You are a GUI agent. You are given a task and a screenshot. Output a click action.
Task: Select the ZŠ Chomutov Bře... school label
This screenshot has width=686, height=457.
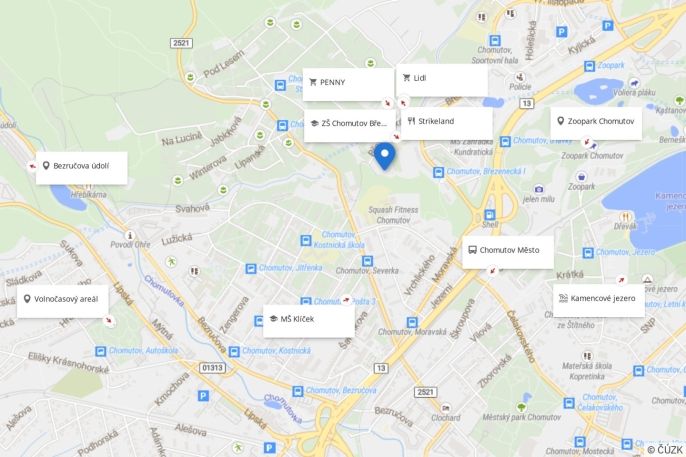[350, 126]
